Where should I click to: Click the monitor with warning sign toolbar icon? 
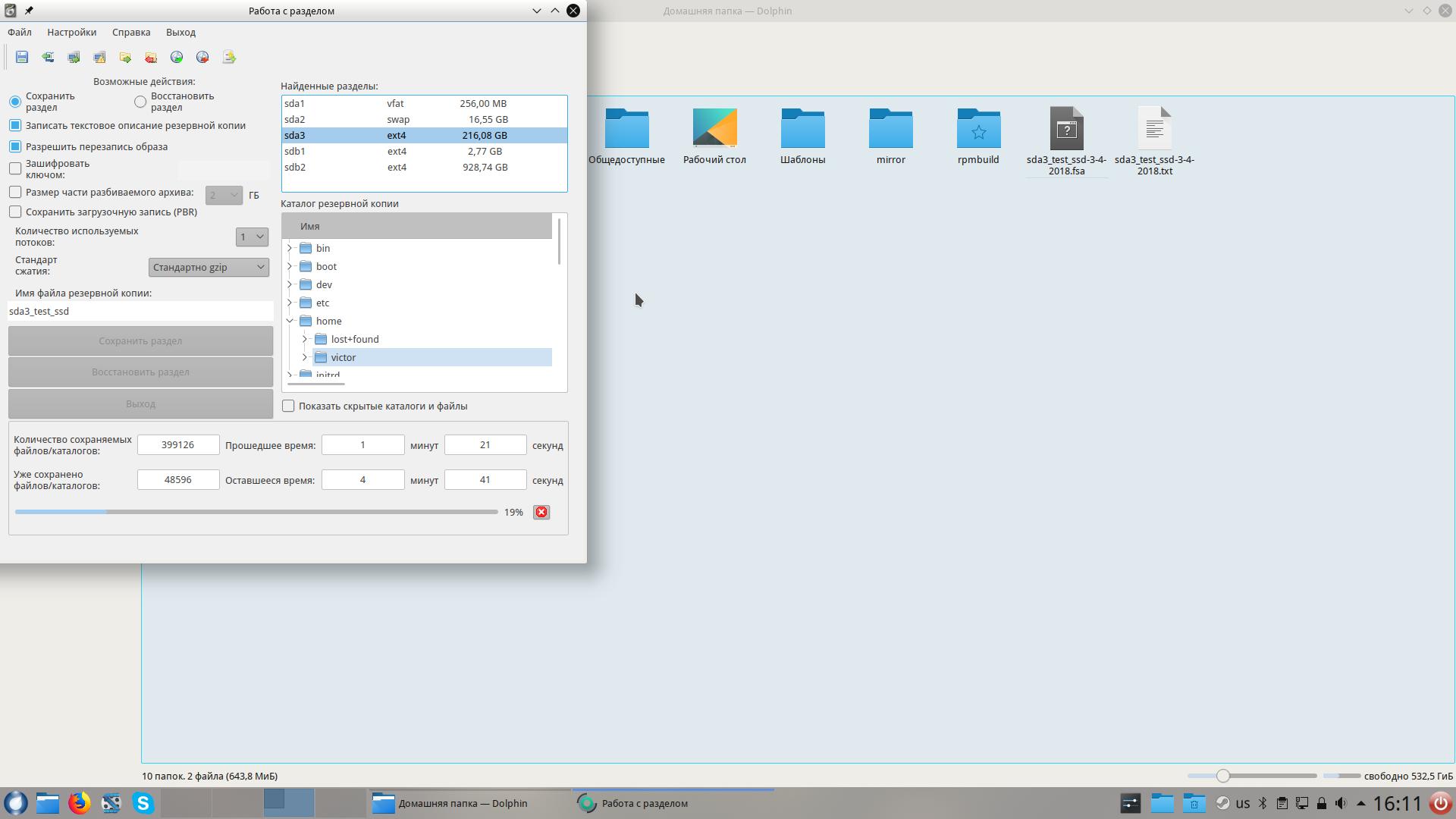(x=99, y=57)
